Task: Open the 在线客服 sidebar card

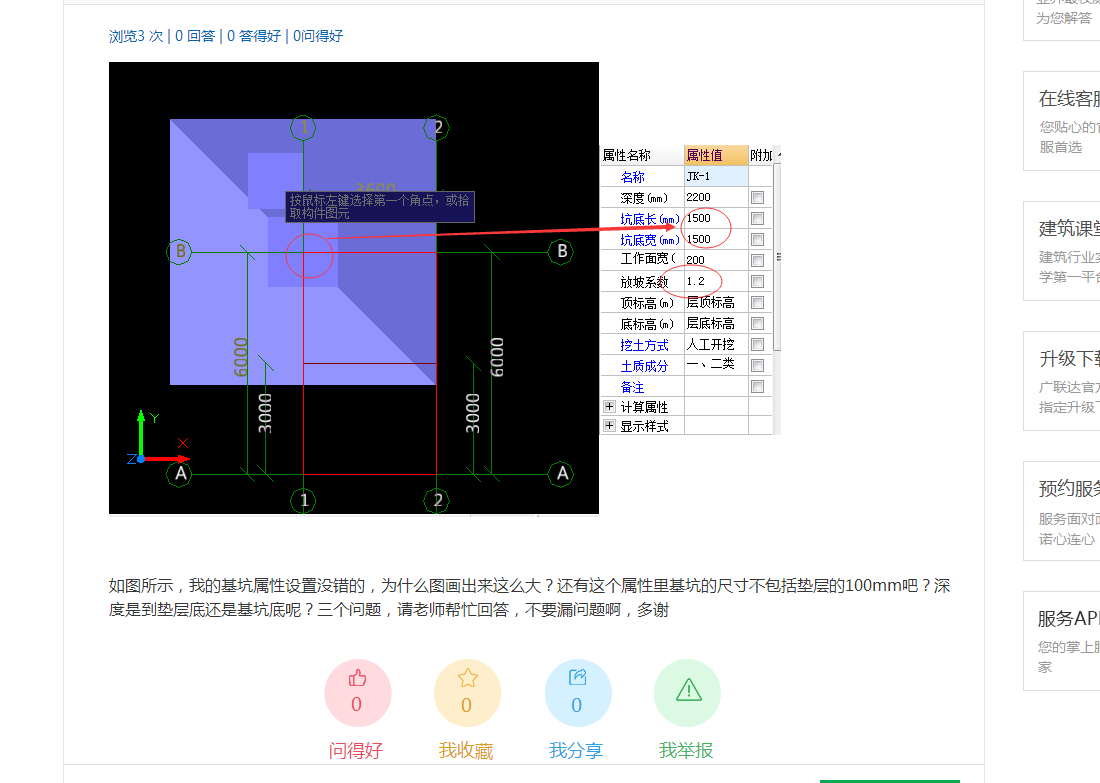Action: (1061, 121)
